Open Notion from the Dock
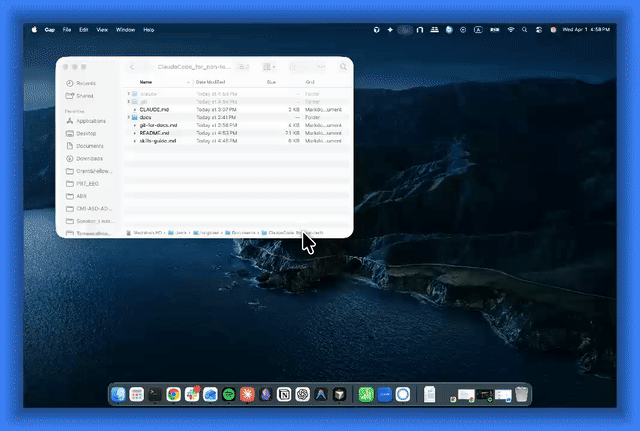 pyautogui.click(x=284, y=394)
